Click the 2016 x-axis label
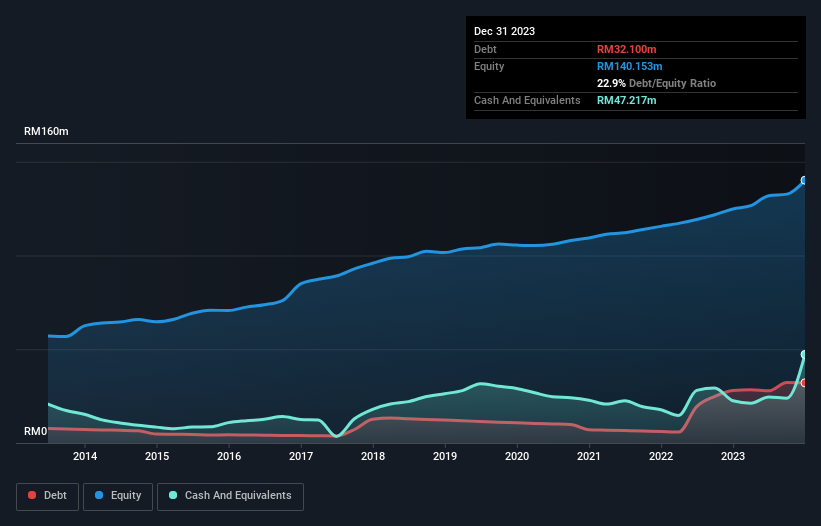Viewport: 821px width, 526px height. click(229, 456)
